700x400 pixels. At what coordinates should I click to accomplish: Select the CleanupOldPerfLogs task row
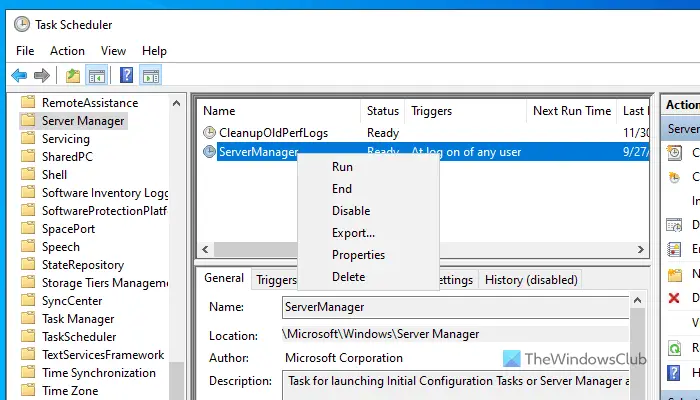(423, 133)
